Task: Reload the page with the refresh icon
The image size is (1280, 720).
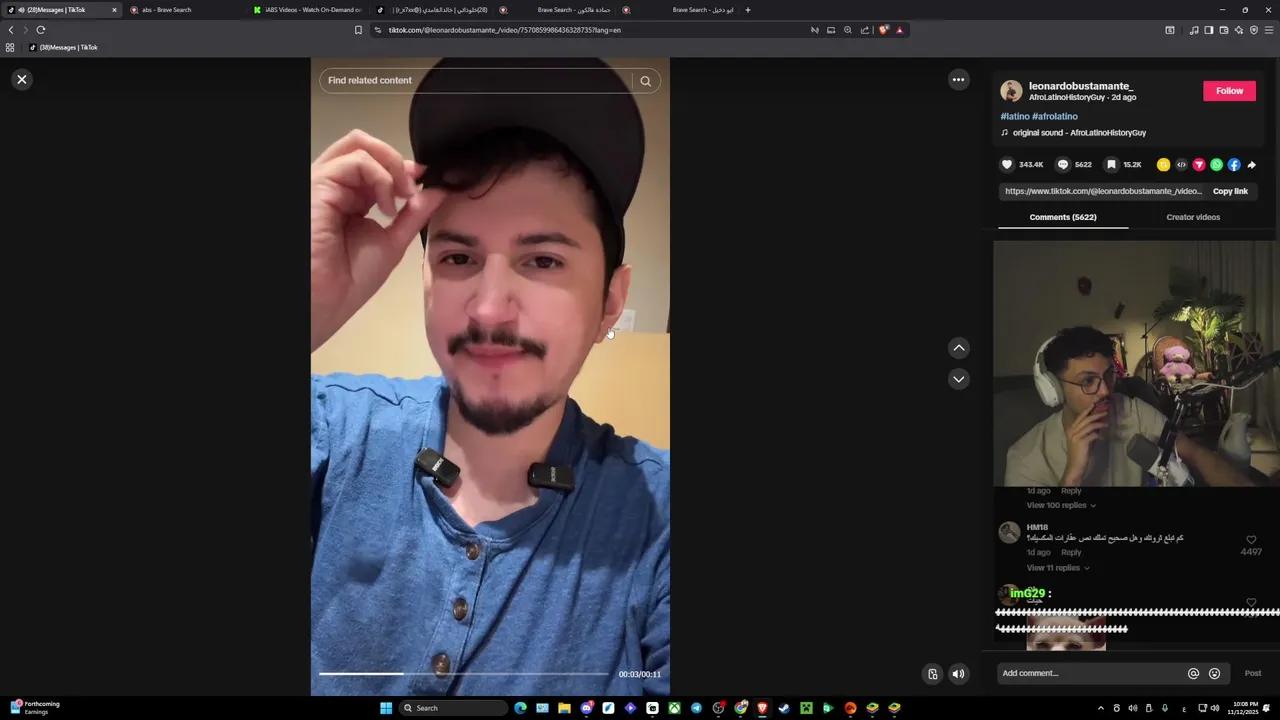Action: point(41,30)
